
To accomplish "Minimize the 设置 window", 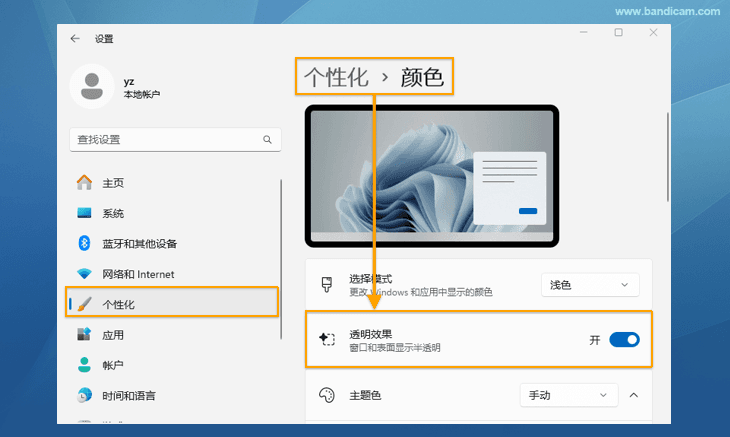I will pos(583,32).
